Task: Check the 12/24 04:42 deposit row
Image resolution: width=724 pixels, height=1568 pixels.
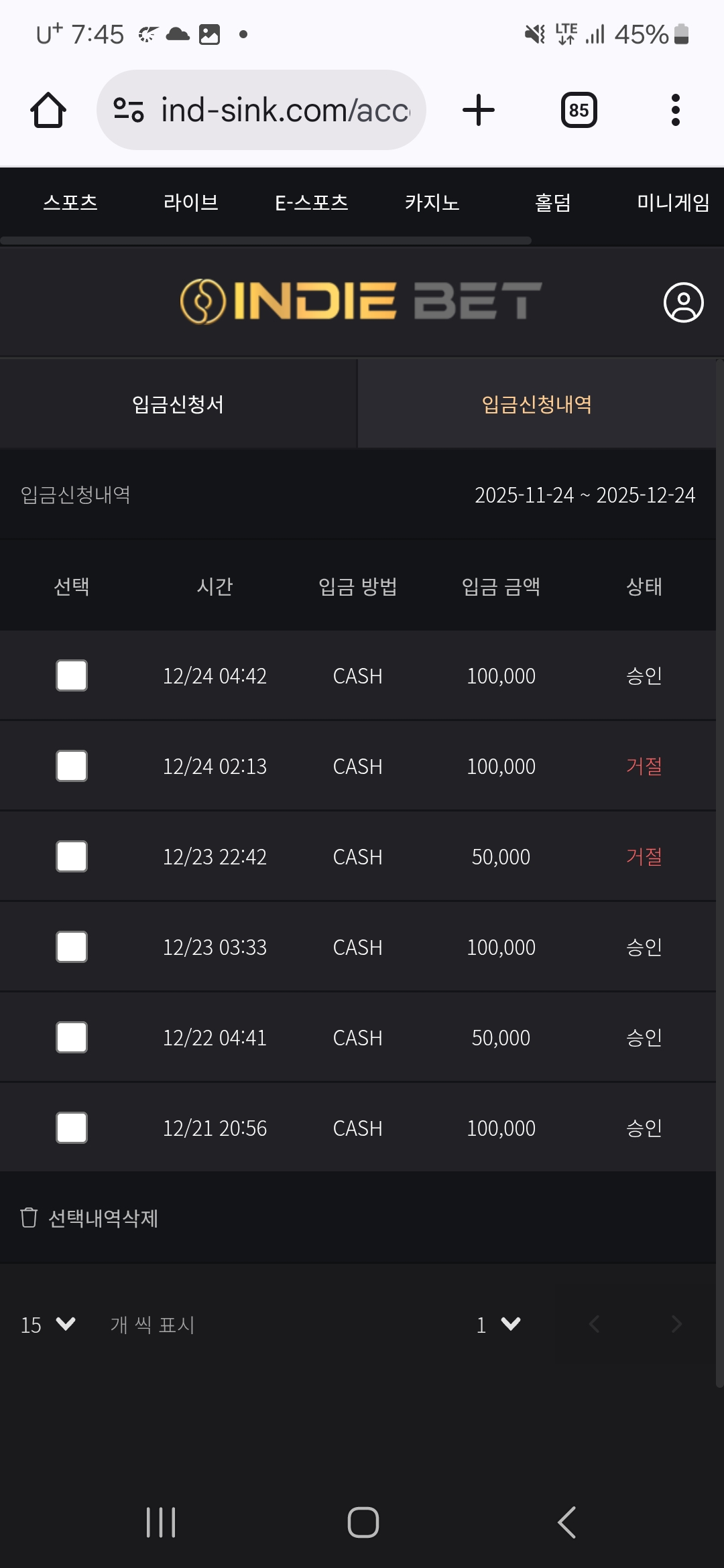Action: click(x=72, y=675)
